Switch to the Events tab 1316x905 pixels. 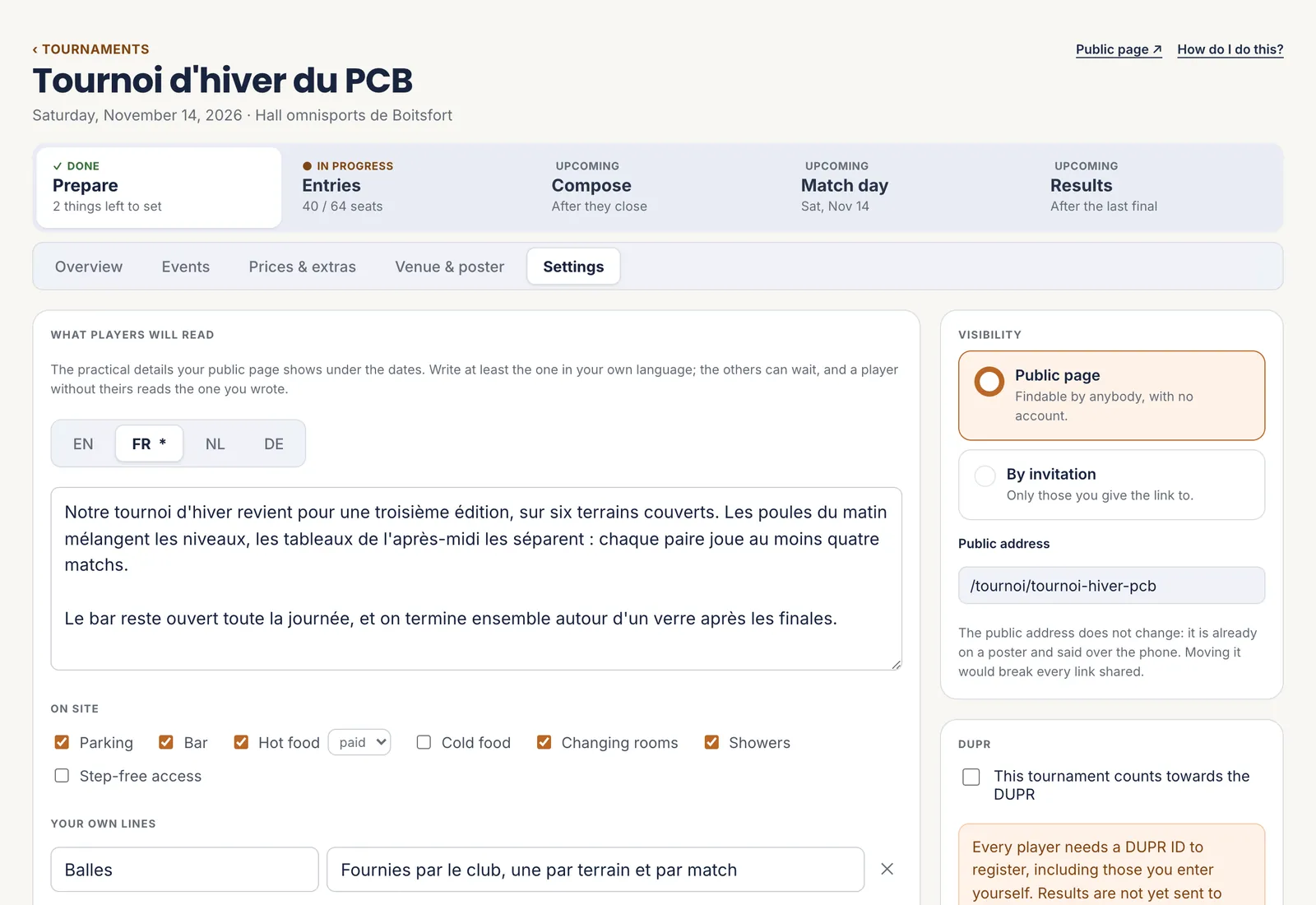[186, 267]
